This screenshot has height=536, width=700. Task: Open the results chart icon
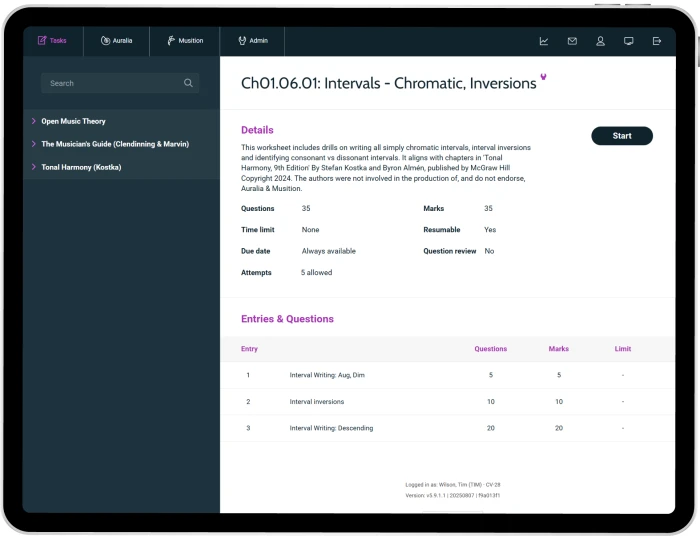click(544, 41)
